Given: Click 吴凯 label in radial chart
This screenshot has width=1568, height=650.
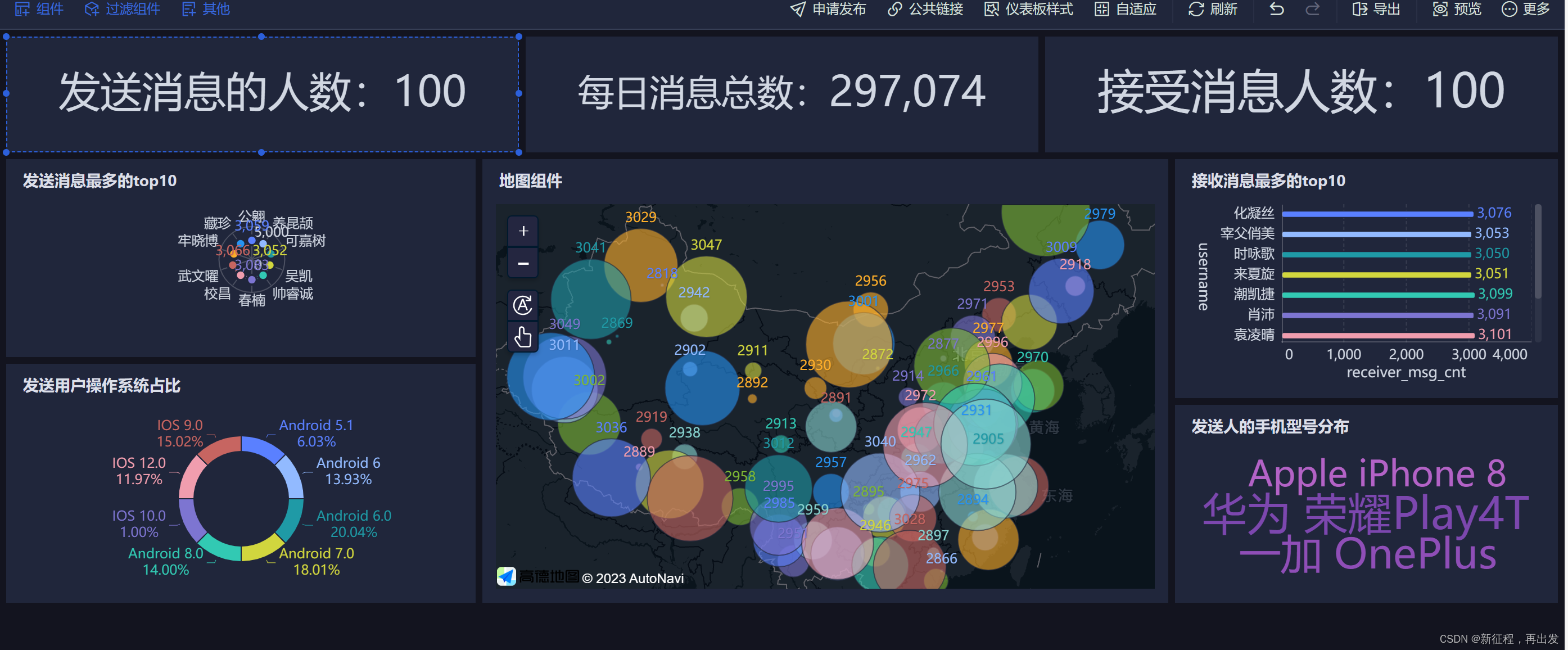Looking at the screenshot, I should click(299, 276).
